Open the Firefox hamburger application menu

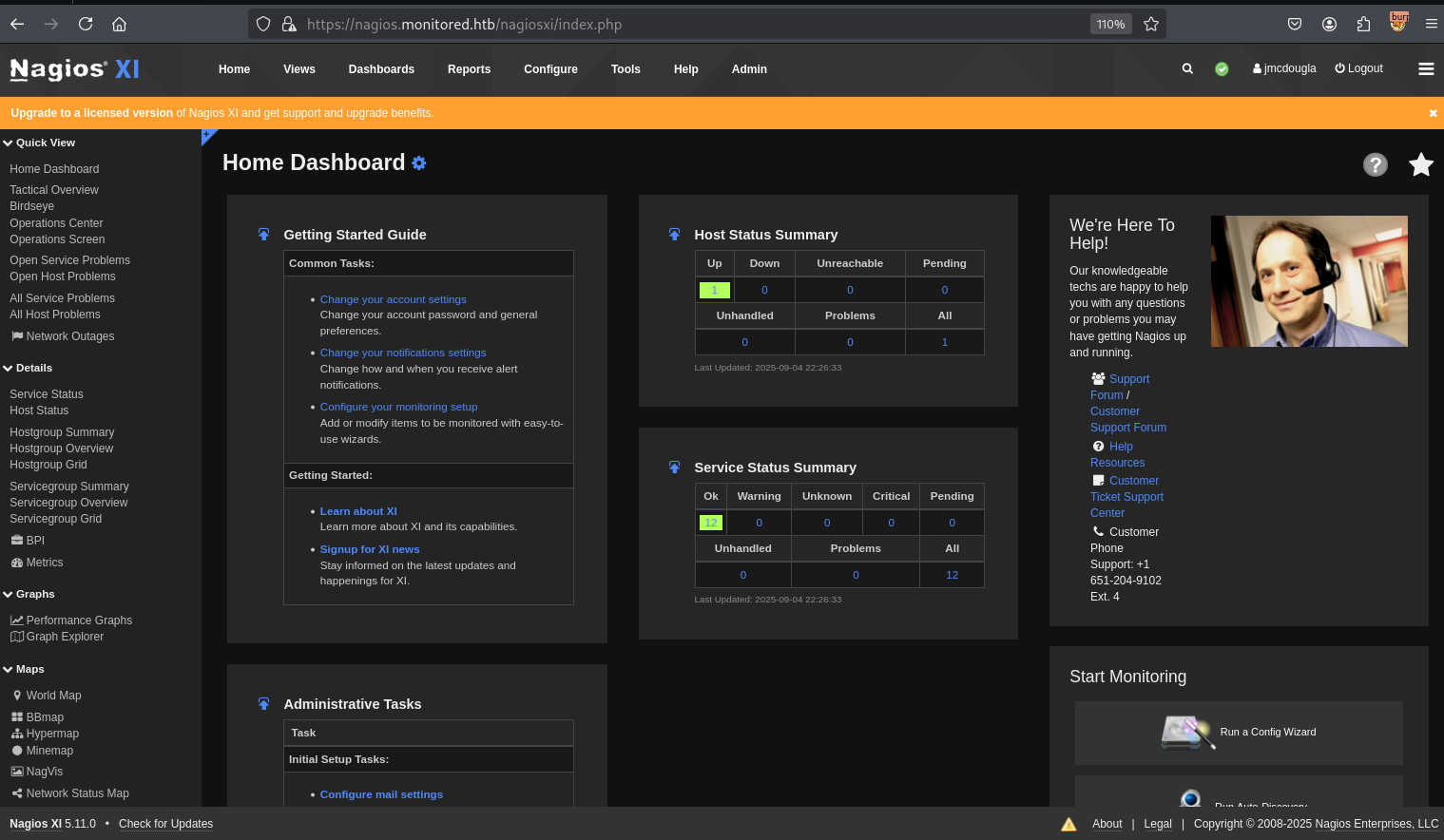click(x=1431, y=24)
